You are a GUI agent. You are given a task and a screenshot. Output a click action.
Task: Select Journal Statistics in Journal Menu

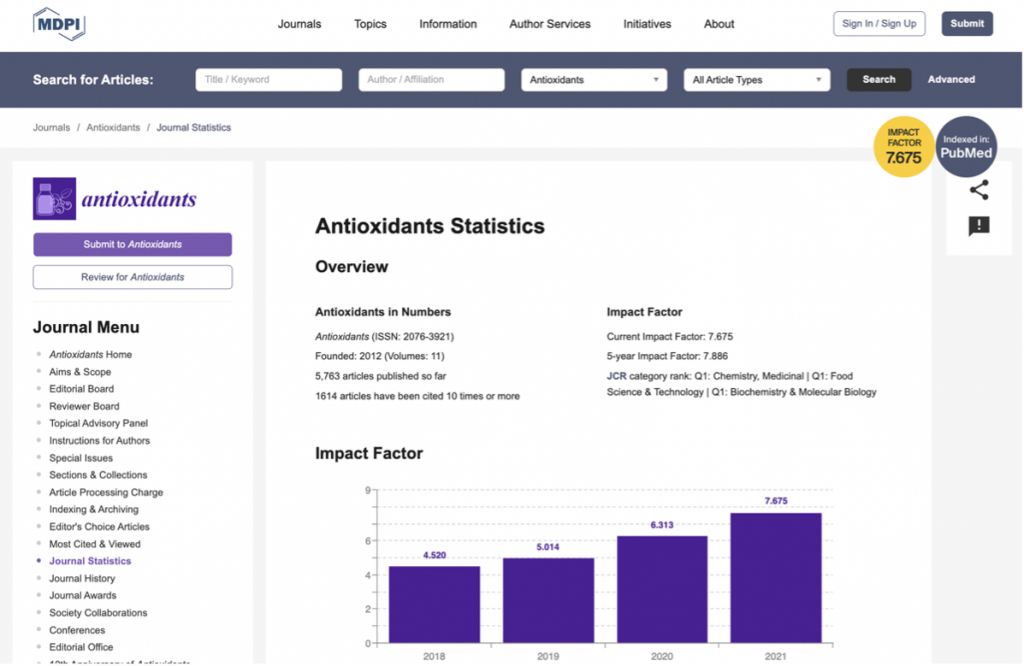(90, 561)
